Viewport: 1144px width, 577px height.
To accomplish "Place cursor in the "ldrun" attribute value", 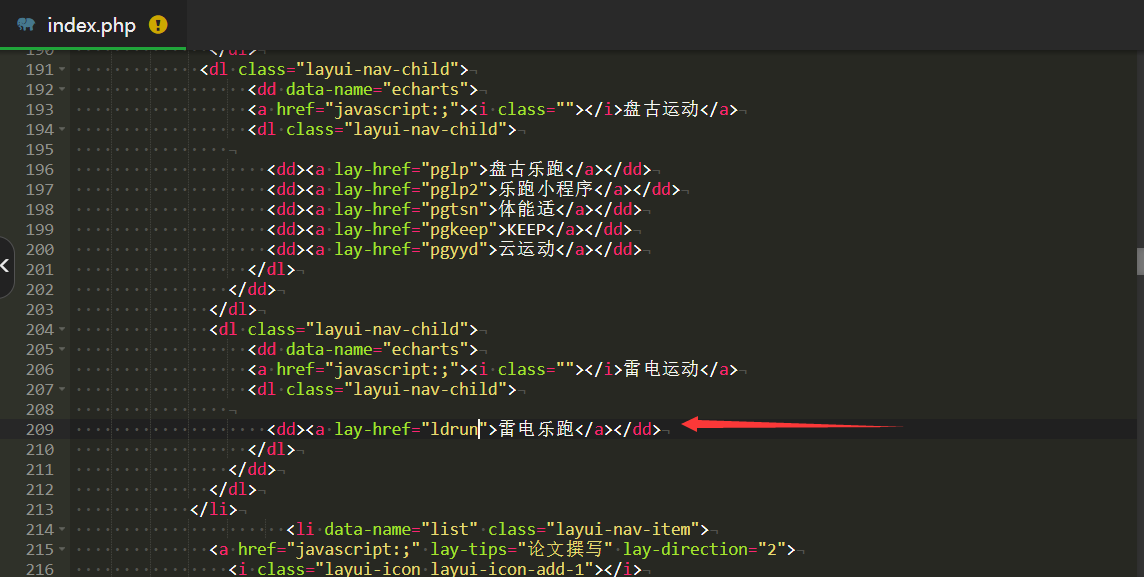I will click(453, 429).
